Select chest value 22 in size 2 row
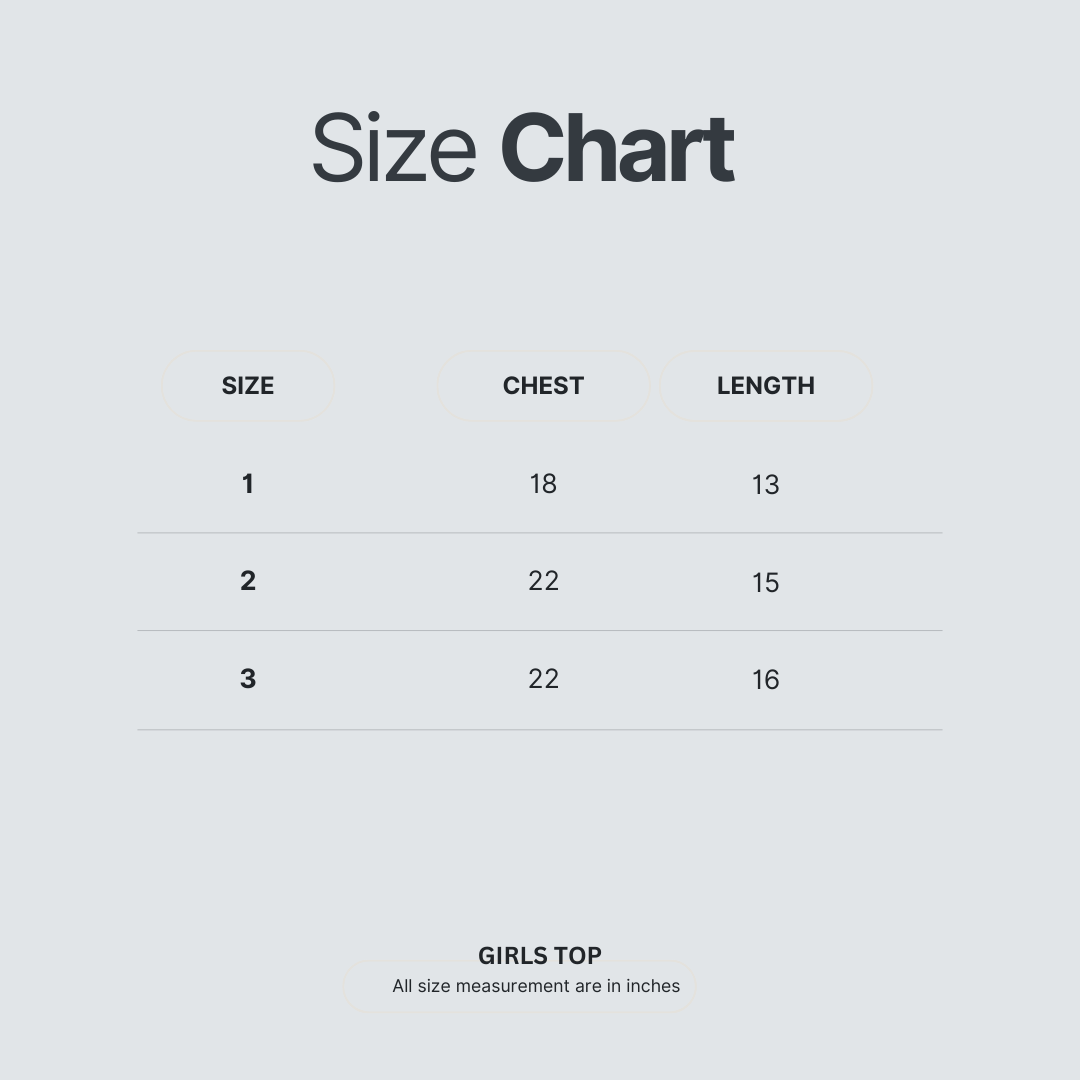1080x1080 pixels. coord(543,581)
